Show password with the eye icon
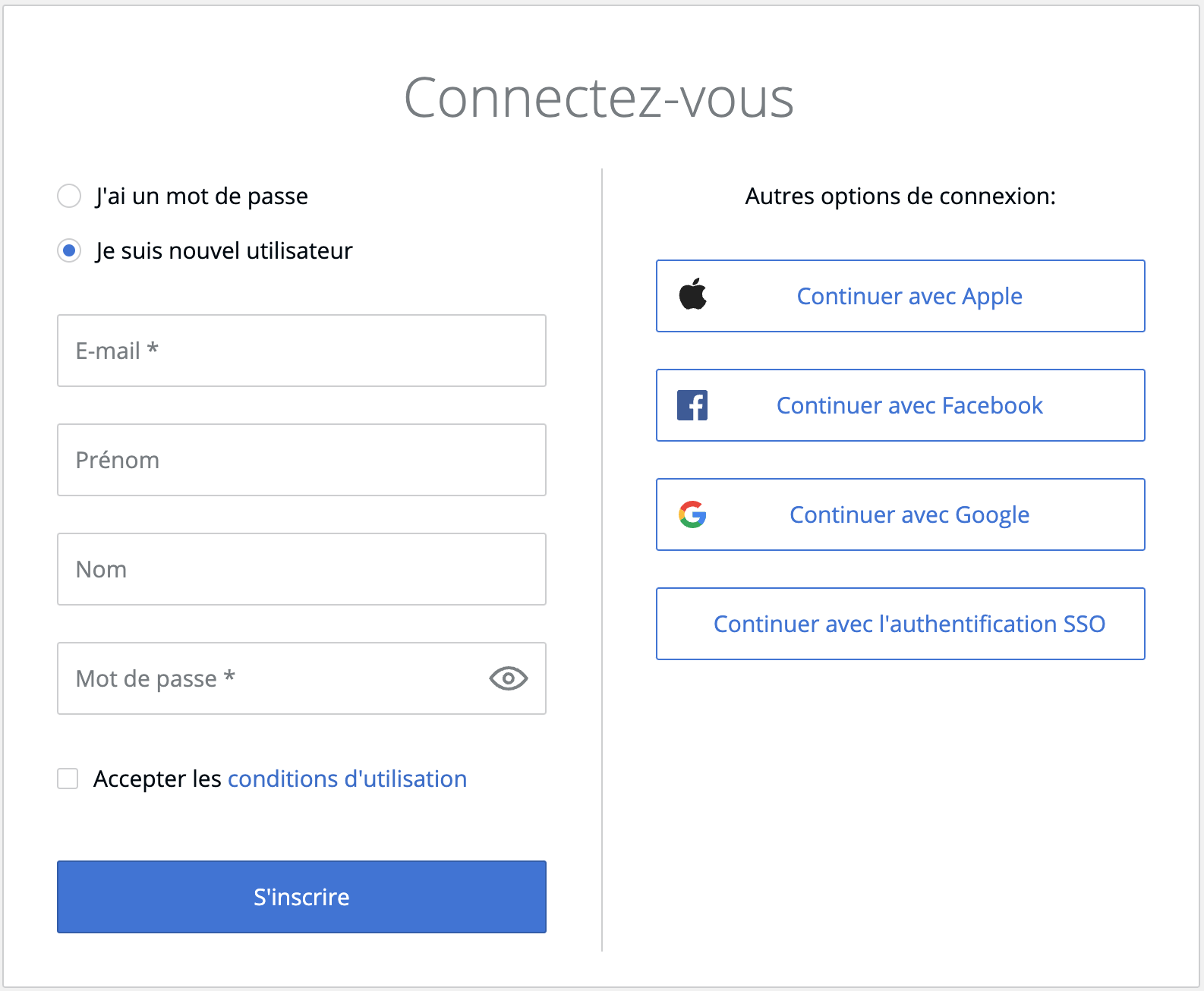Screen dimensions: 1204x991 [508, 678]
